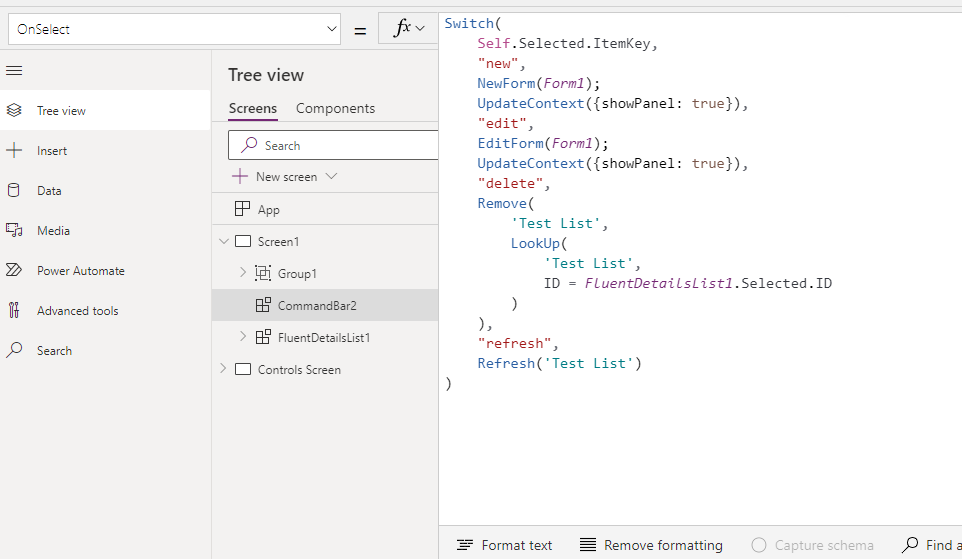962x559 pixels.
Task: Open Search in the left sidebar
Action: point(54,351)
